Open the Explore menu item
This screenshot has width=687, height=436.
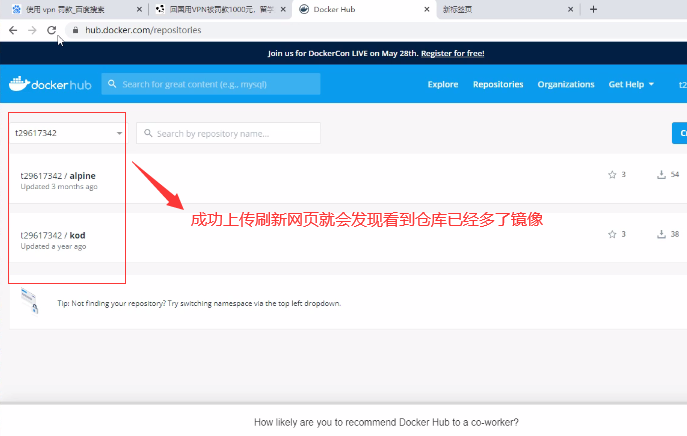[x=443, y=84]
